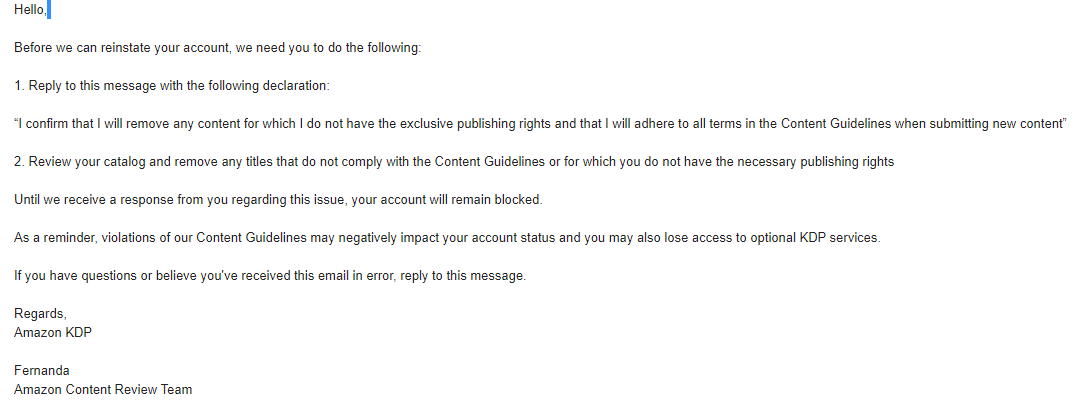1086x400 pixels.
Task: Click the "Amazon KDP" signature line
Action: [53, 332]
